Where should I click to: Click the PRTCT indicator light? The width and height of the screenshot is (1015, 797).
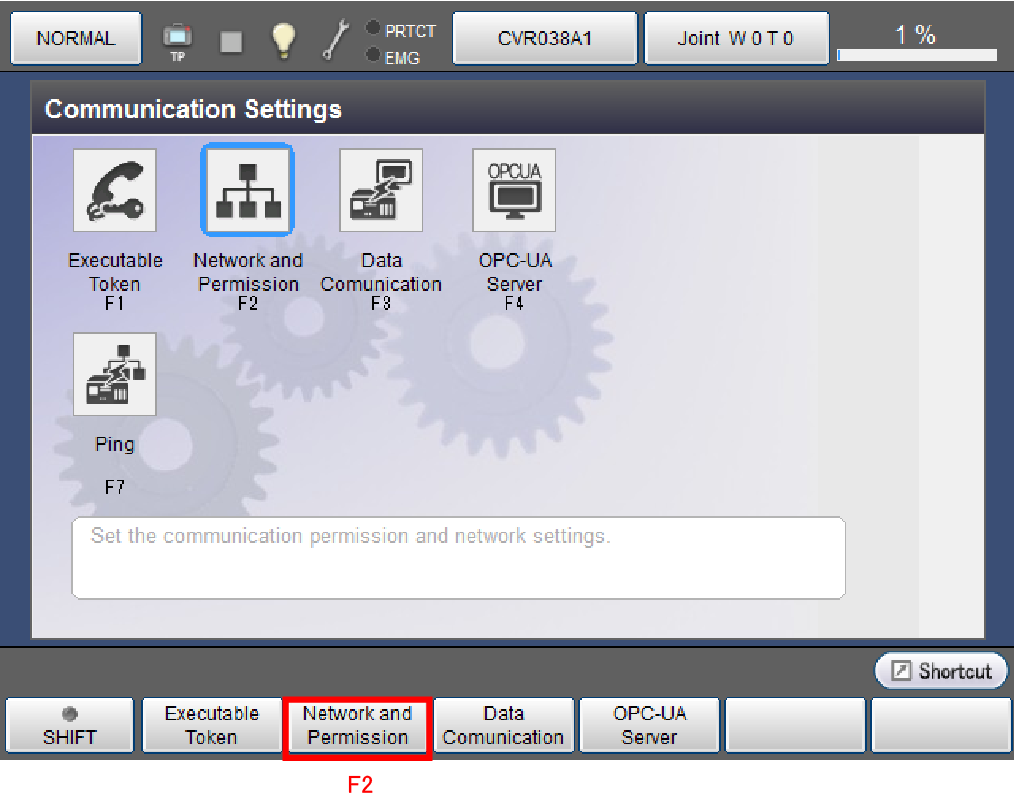click(x=373, y=29)
